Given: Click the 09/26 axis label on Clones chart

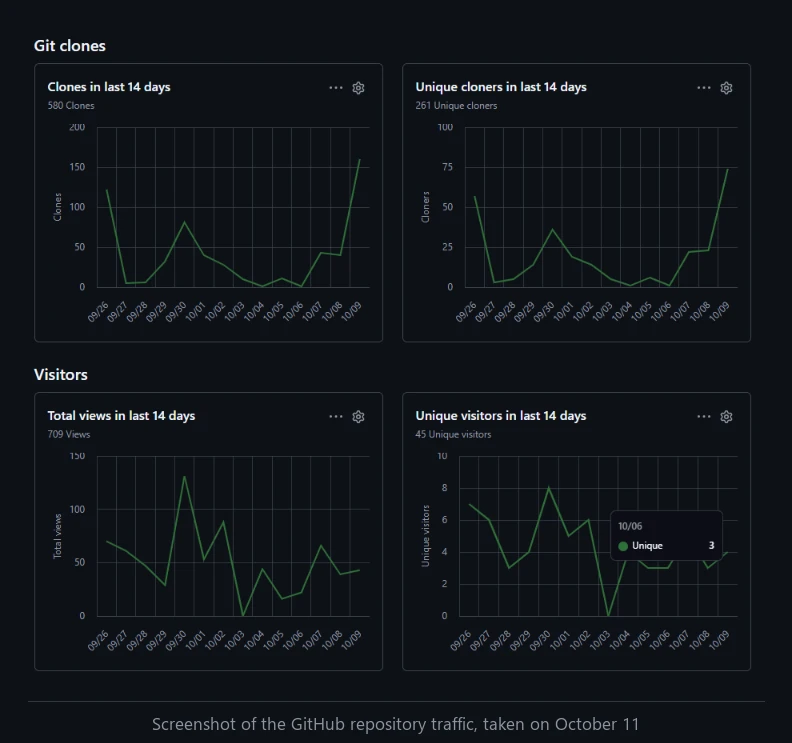Looking at the screenshot, I should (98, 312).
